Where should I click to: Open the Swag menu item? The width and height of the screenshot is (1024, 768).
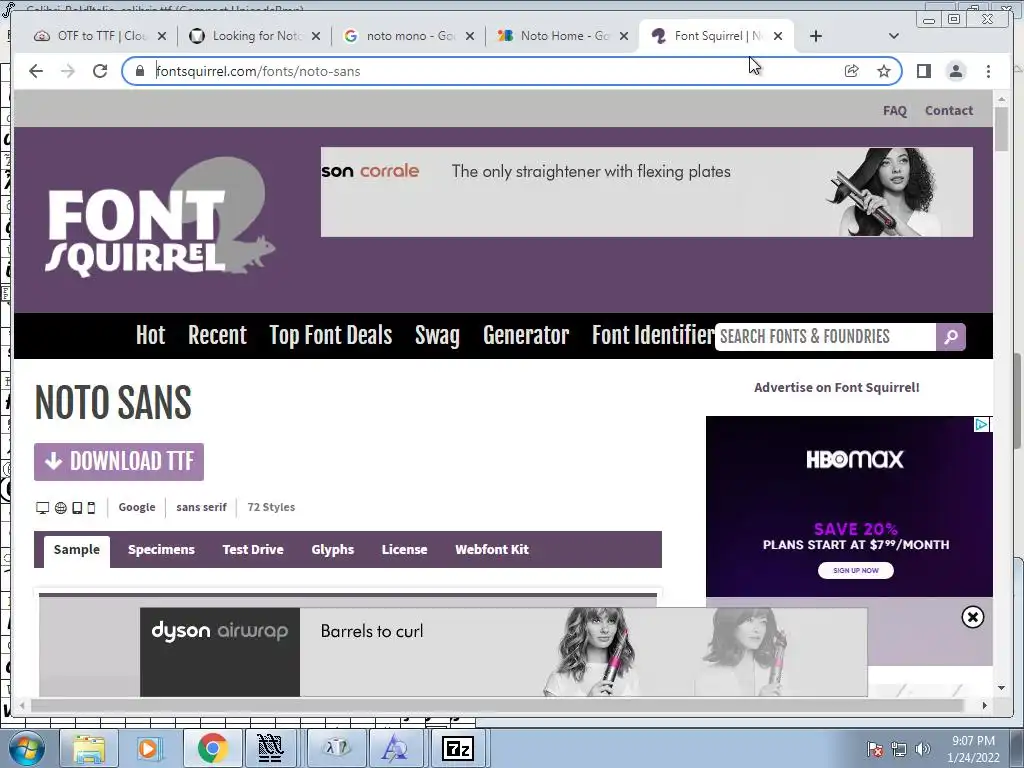(437, 336)
